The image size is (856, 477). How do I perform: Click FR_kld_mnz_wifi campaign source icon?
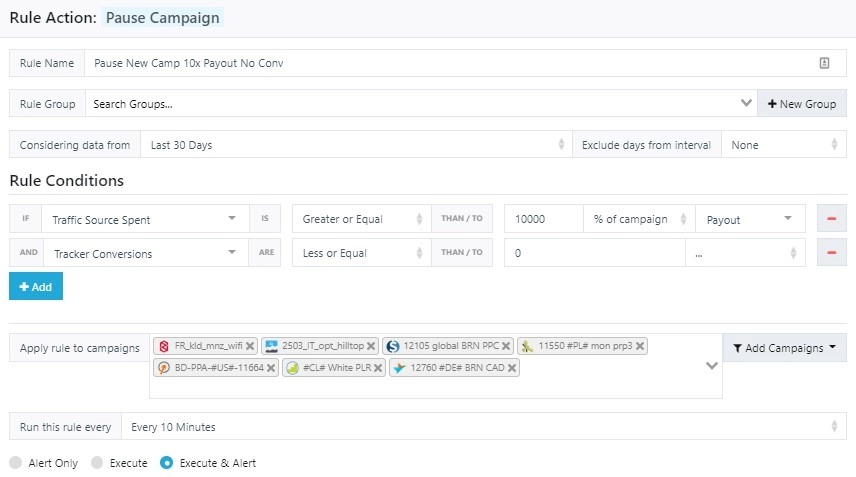[x=164, y=346]
